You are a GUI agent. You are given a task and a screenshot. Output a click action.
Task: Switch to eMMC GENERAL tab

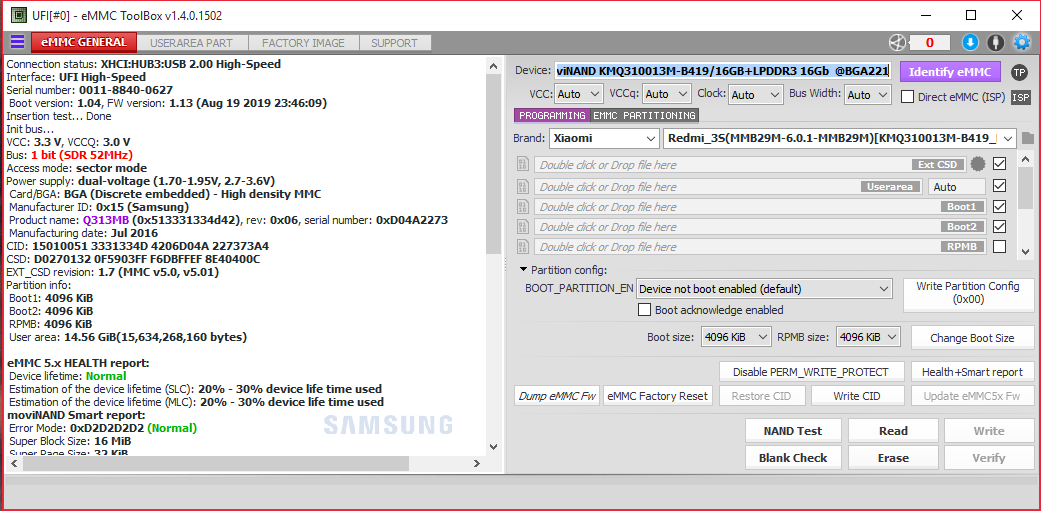tap(84, 42)
